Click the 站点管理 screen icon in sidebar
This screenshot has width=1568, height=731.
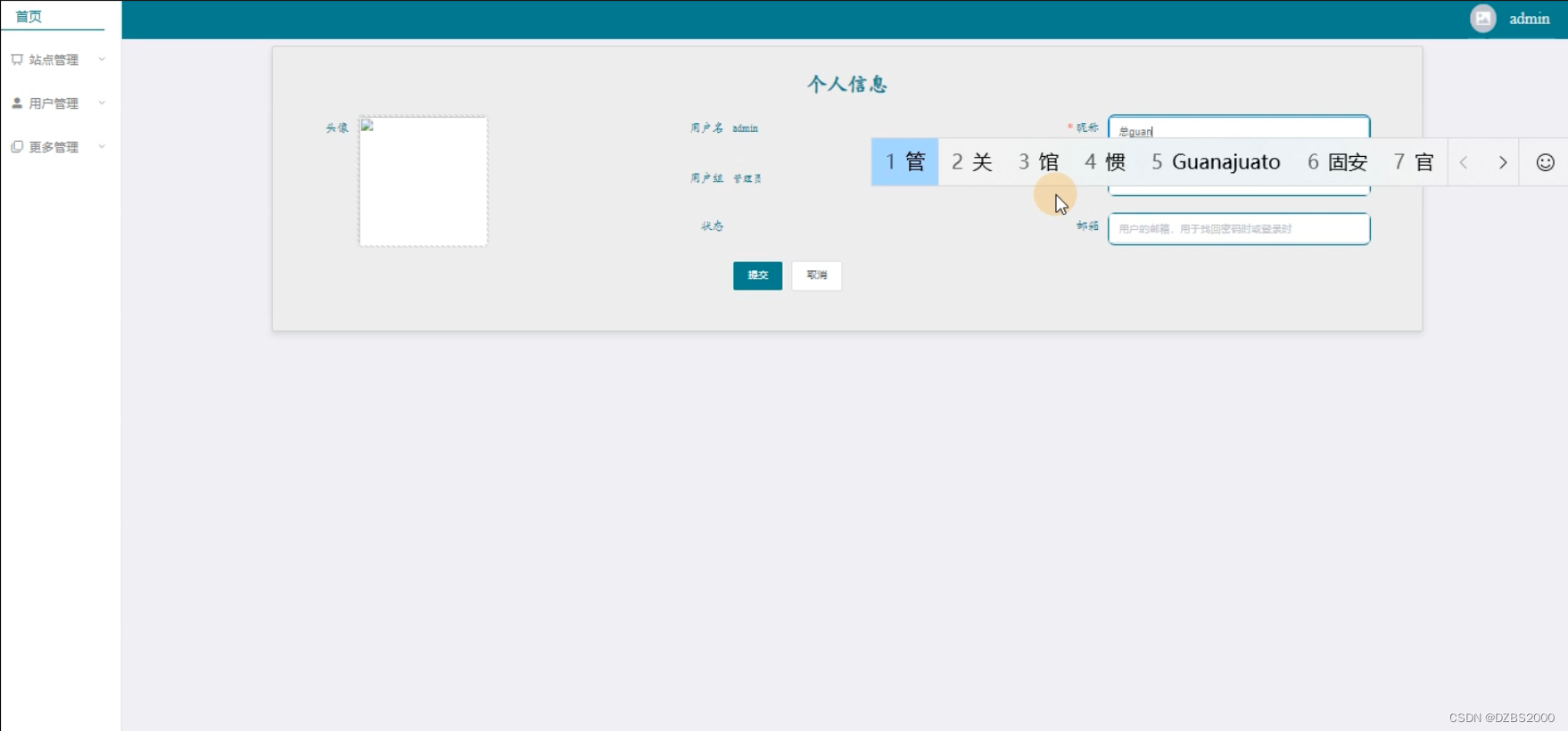coord(17,60)
